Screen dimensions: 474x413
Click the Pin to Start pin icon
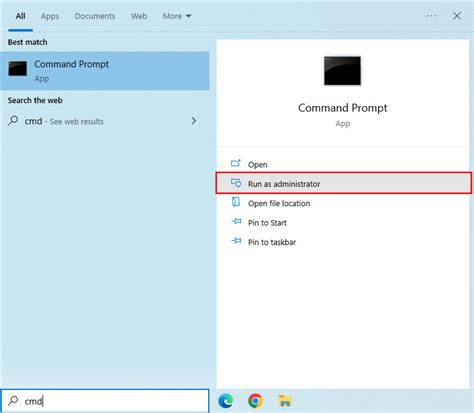click(236, 222)
